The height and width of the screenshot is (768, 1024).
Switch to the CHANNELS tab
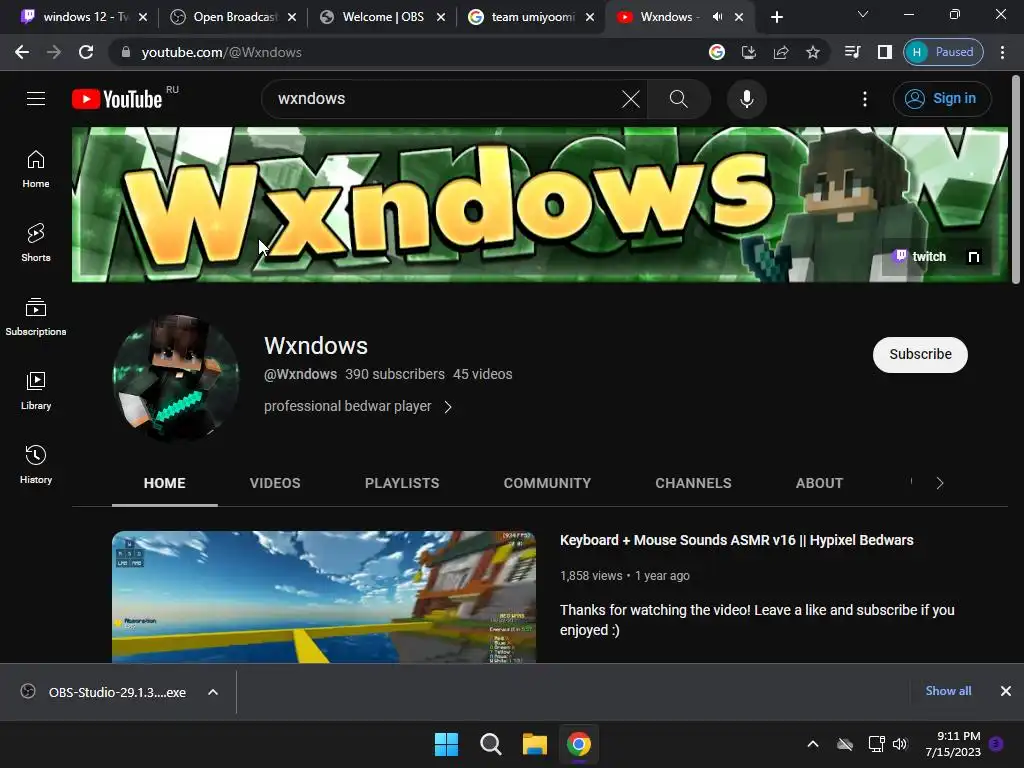click(693, 483)
